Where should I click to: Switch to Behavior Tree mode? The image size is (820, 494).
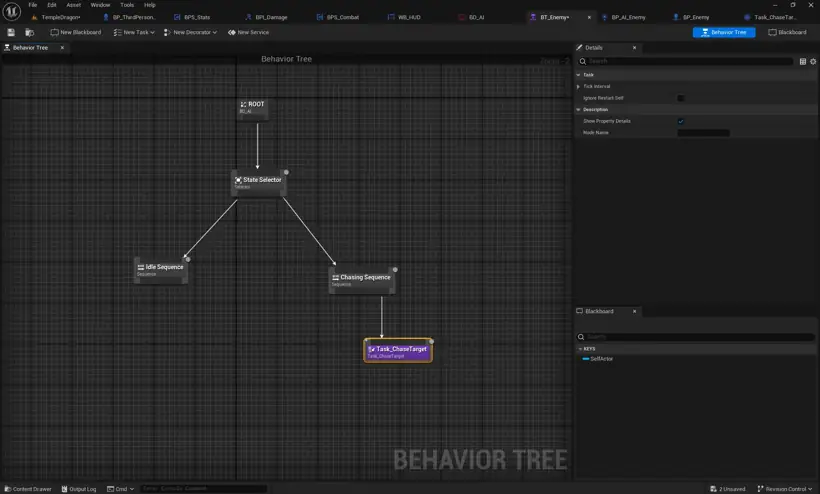724,32
